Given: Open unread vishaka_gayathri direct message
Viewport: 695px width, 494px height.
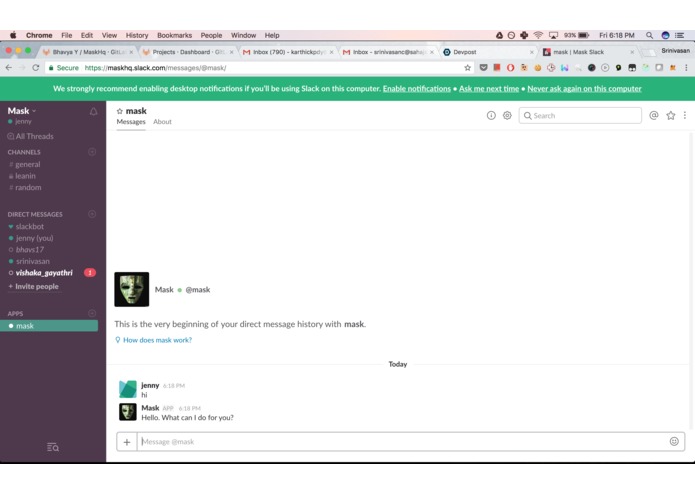Looking at the screenshot, I should click(44, 273).
